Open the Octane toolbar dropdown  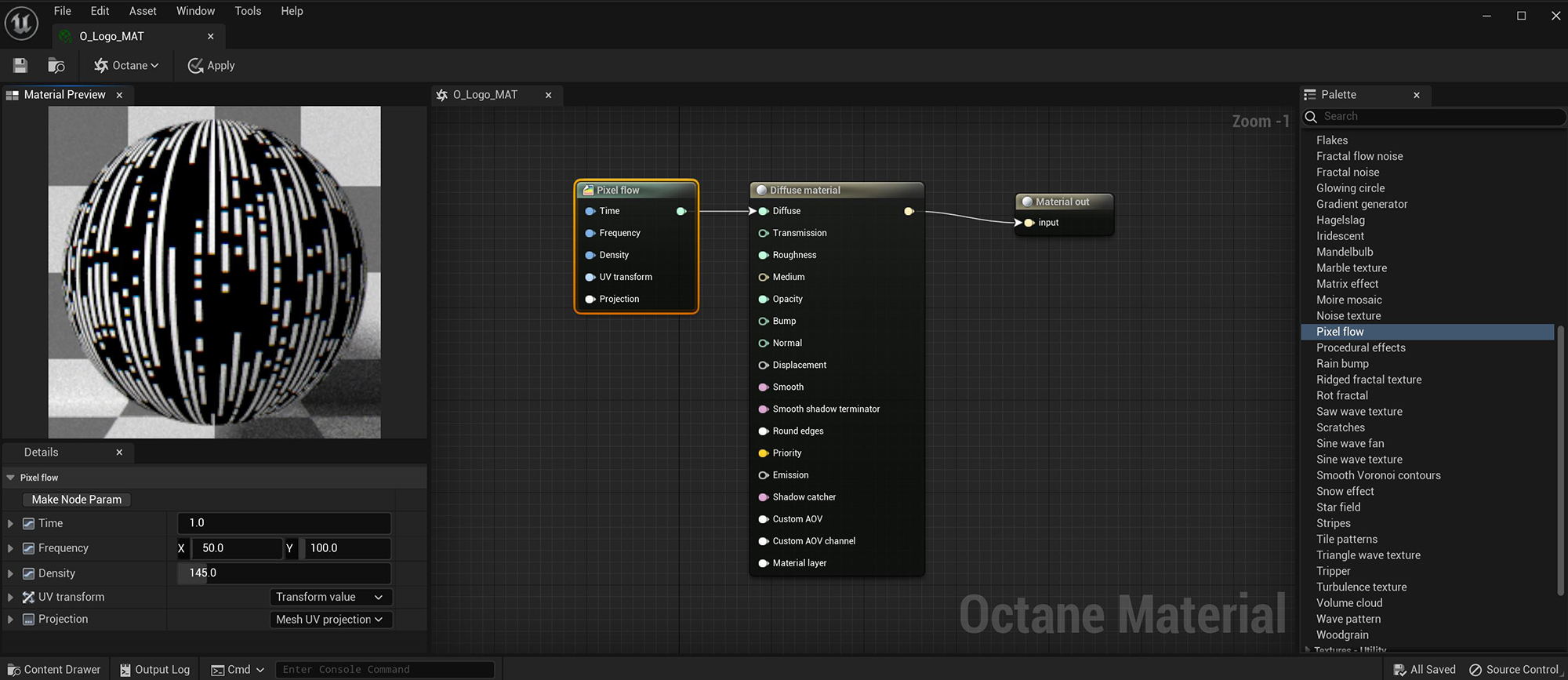click(126, 66)
